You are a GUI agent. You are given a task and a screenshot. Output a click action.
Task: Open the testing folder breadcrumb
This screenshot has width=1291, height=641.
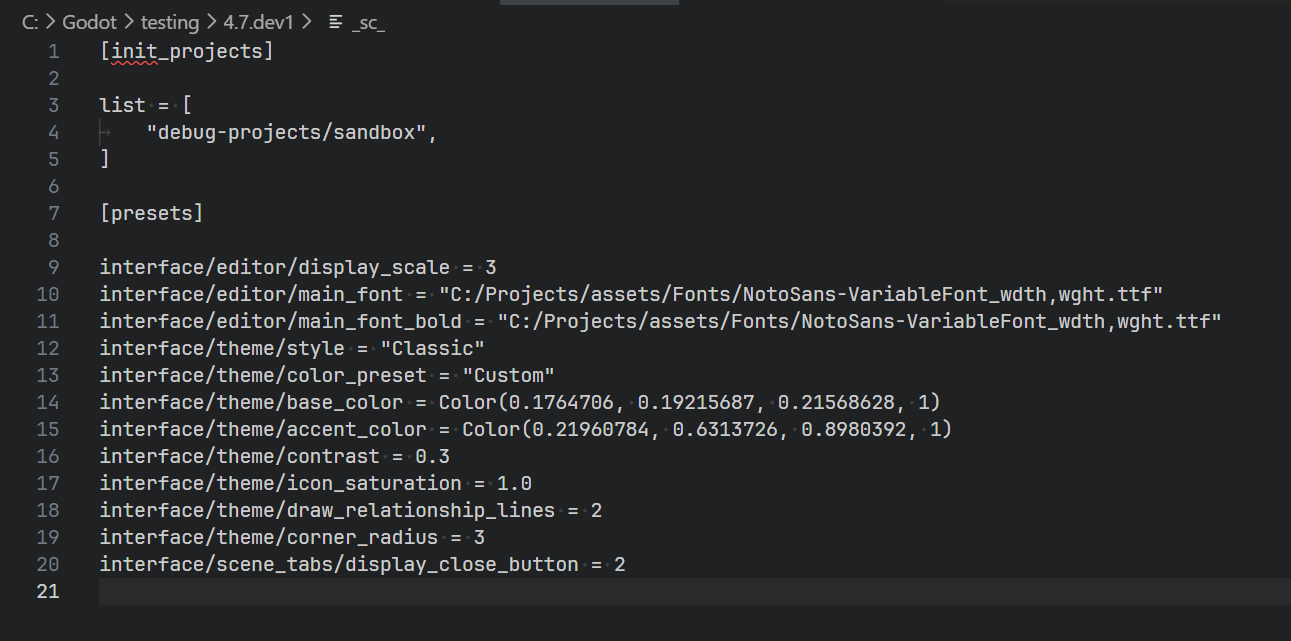tap(171, 22)
